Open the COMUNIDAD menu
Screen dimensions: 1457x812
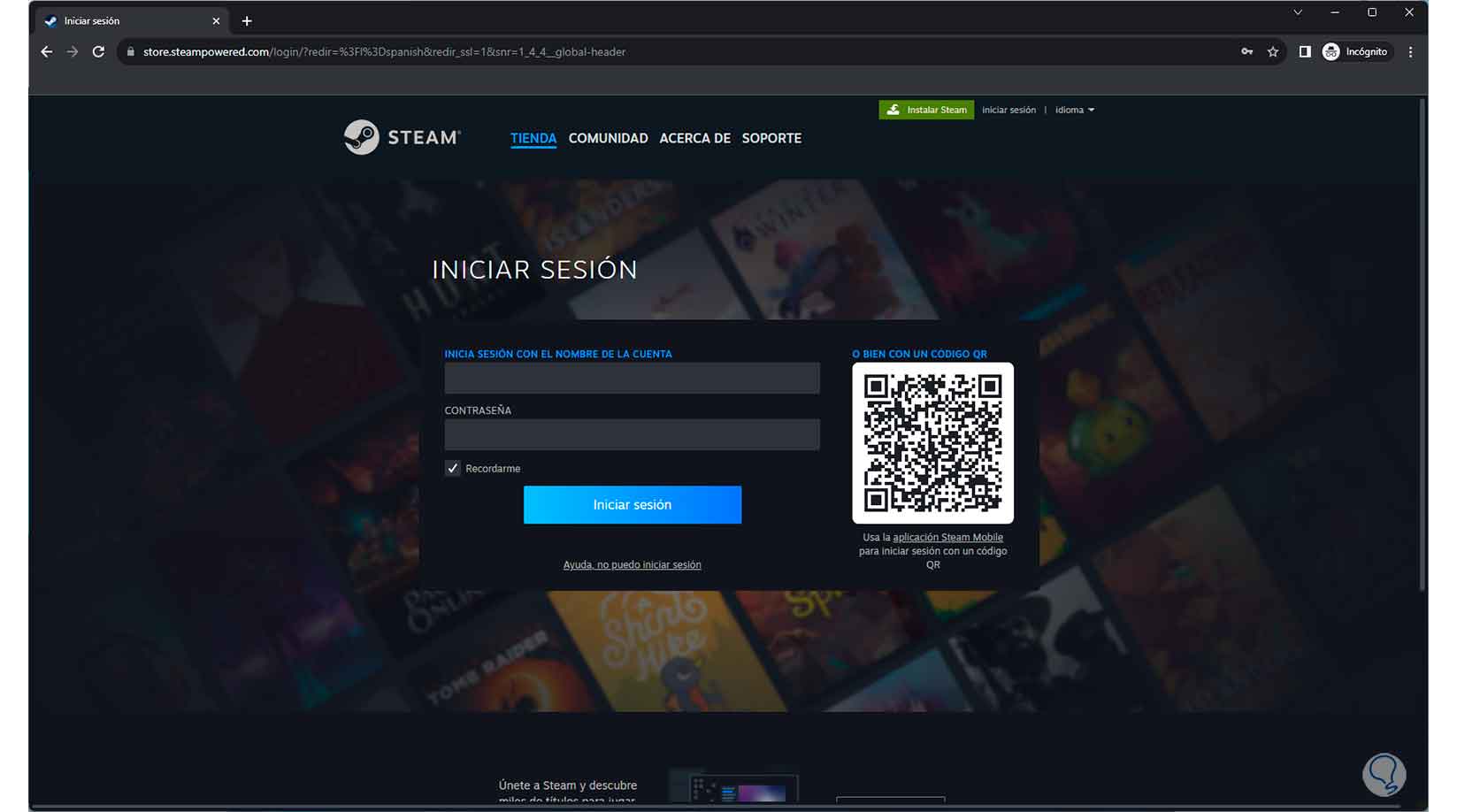(x=609, y=138)
